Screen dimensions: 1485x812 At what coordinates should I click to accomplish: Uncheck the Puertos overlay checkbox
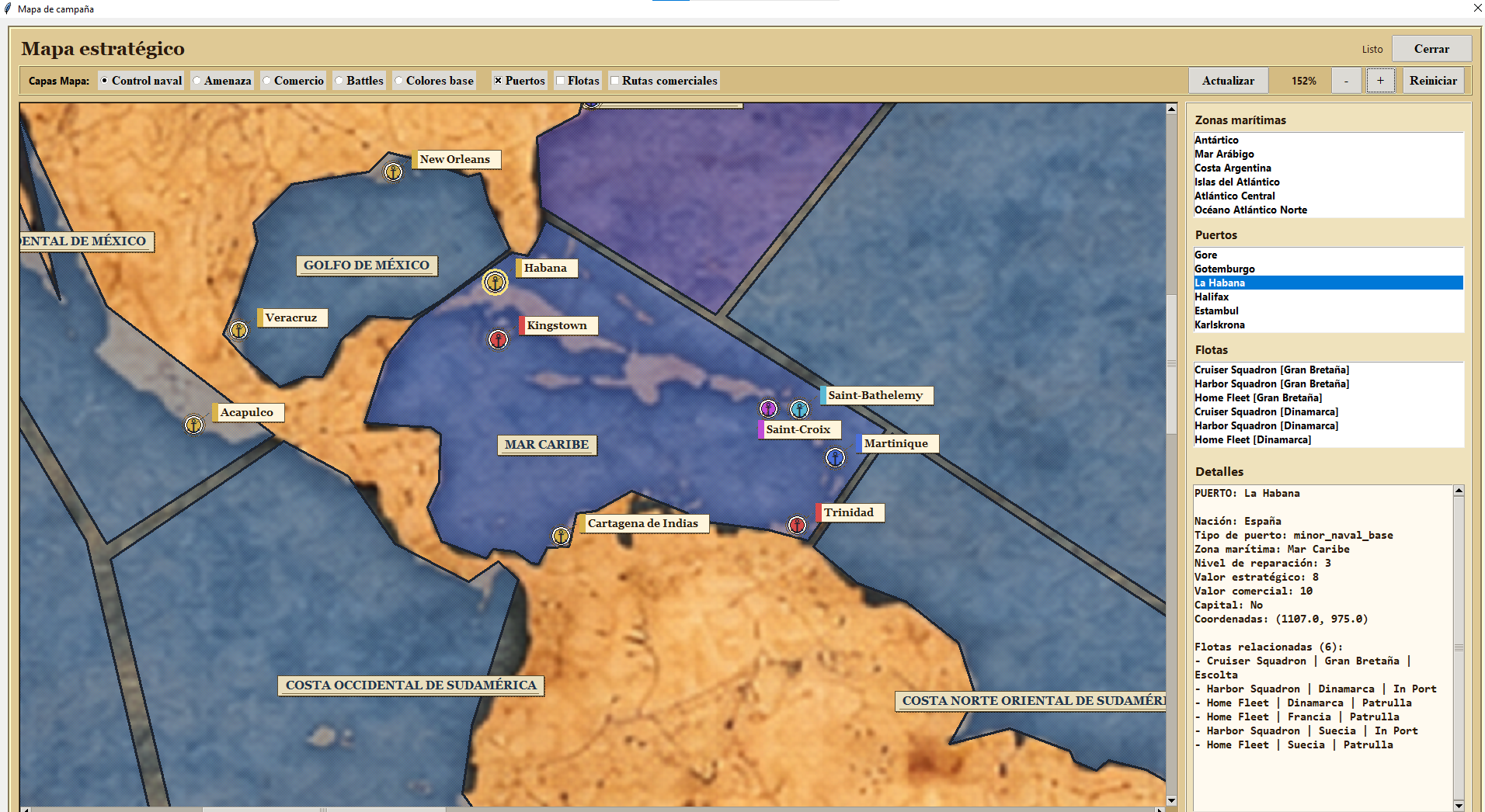pyautogui.click(x=520, y=81)
